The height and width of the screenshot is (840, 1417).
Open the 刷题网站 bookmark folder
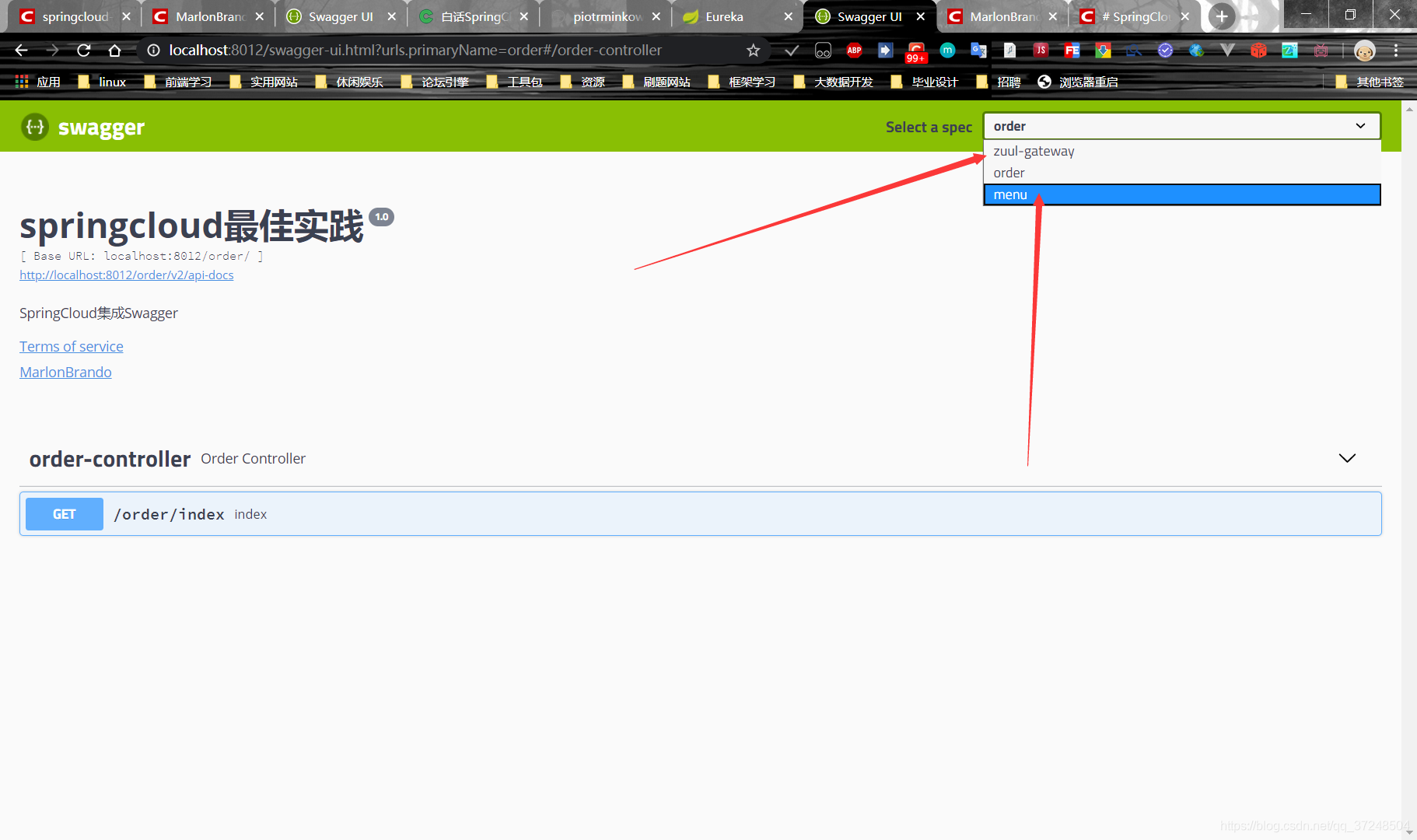(656, 82)
